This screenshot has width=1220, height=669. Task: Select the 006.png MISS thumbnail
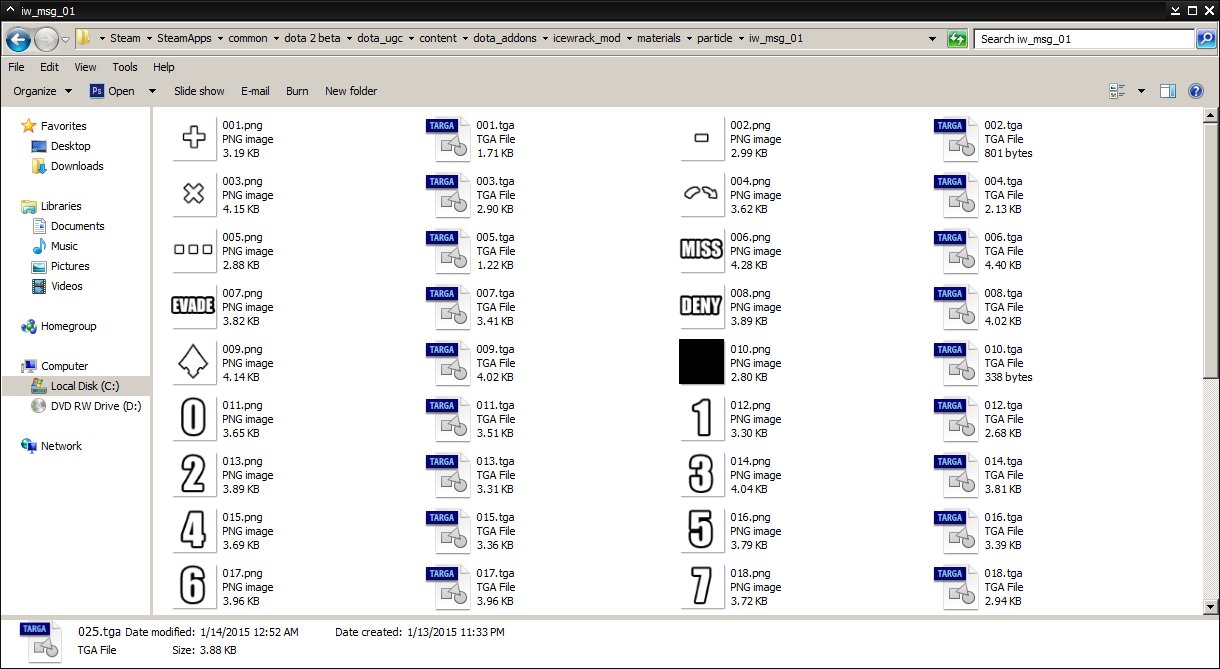point(700,251)
